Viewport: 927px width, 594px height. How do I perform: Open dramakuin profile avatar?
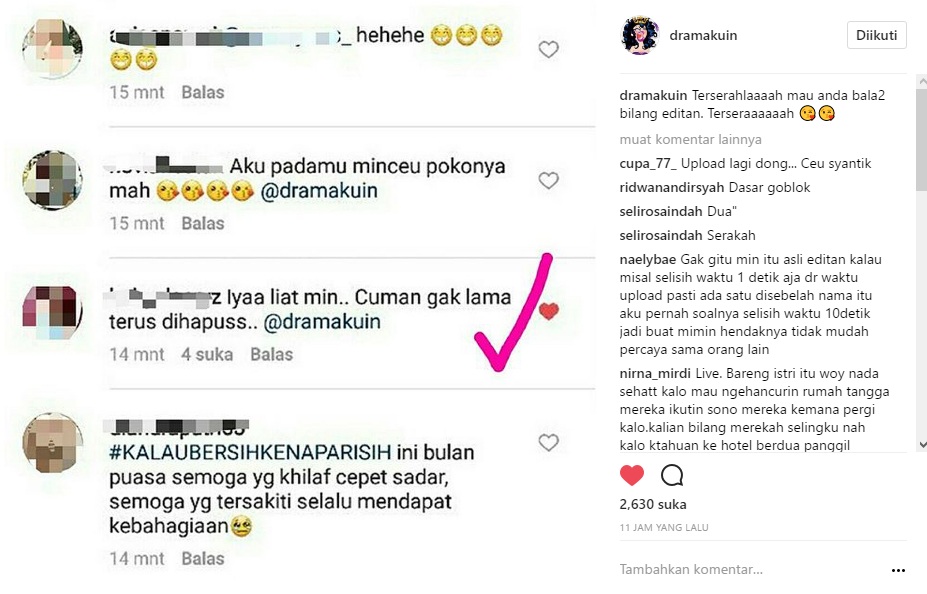(x=640, y=35)
